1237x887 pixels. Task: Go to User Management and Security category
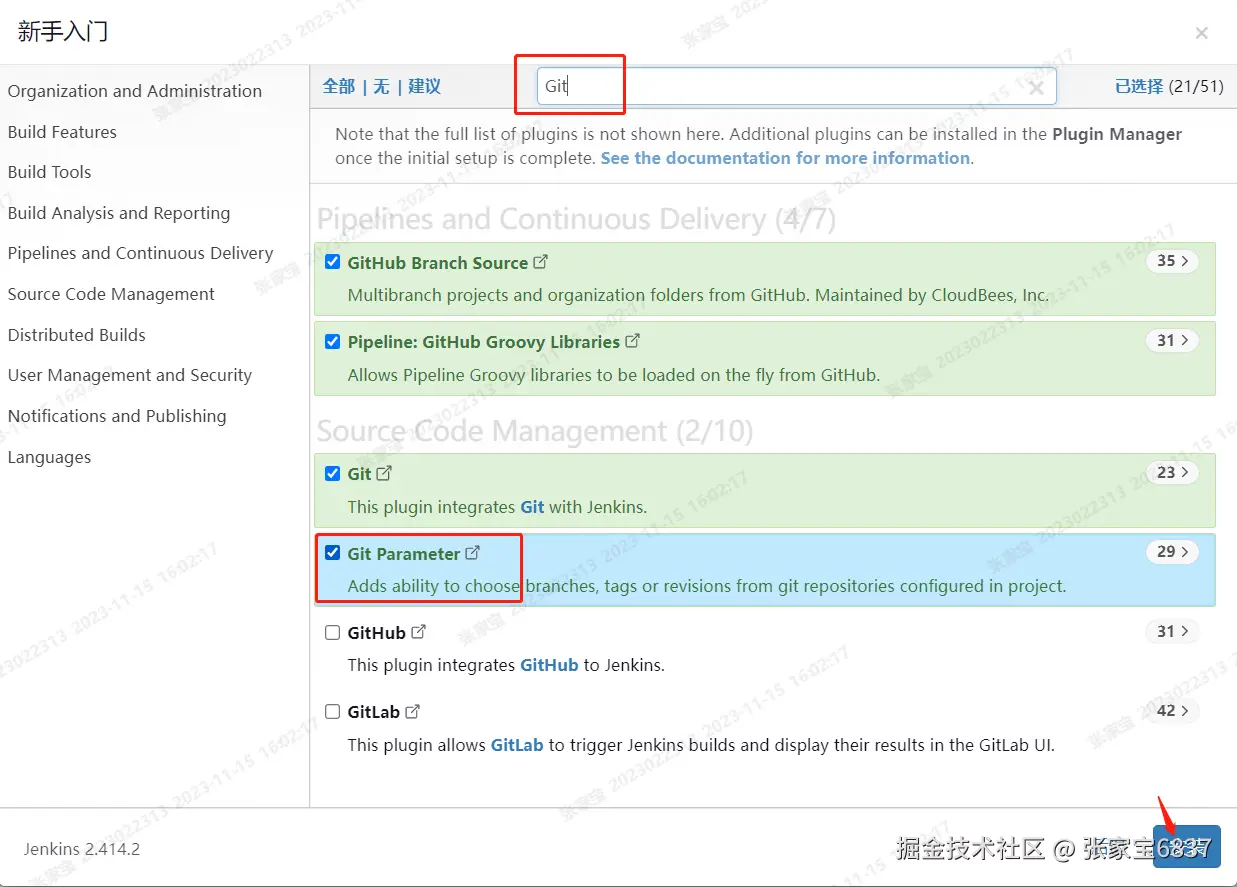click(130, 375)
